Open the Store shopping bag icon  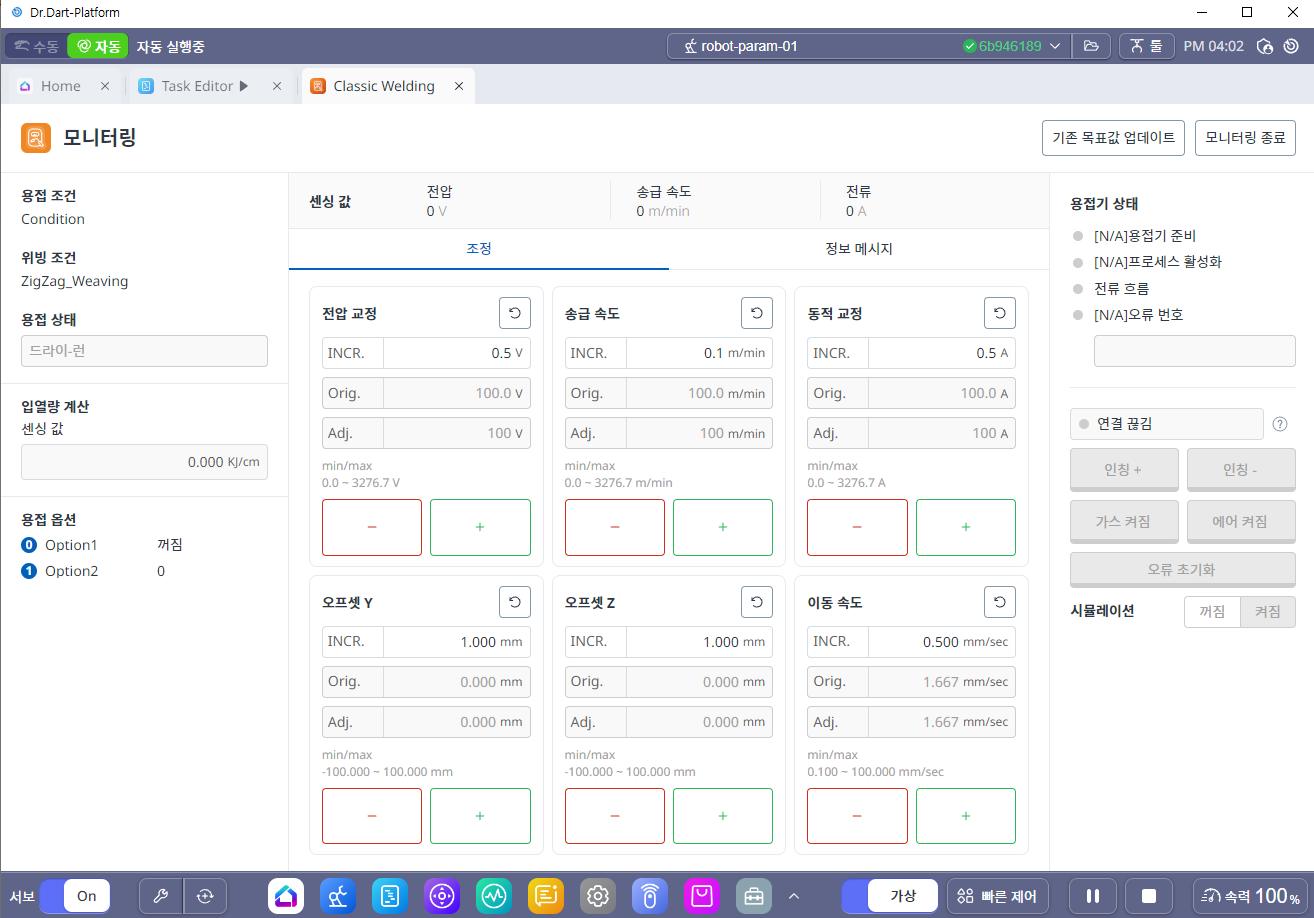(702, 896)
